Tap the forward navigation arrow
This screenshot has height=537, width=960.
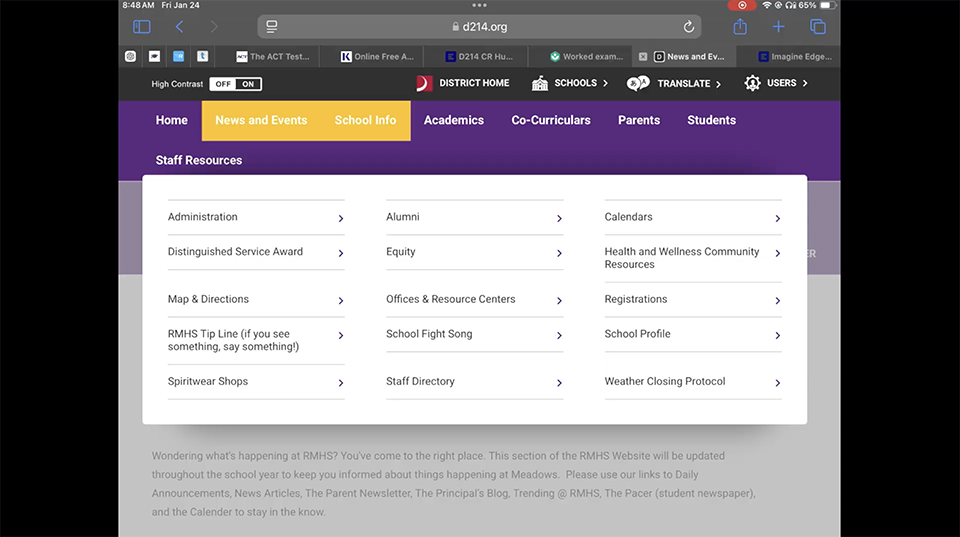[214, 27]
